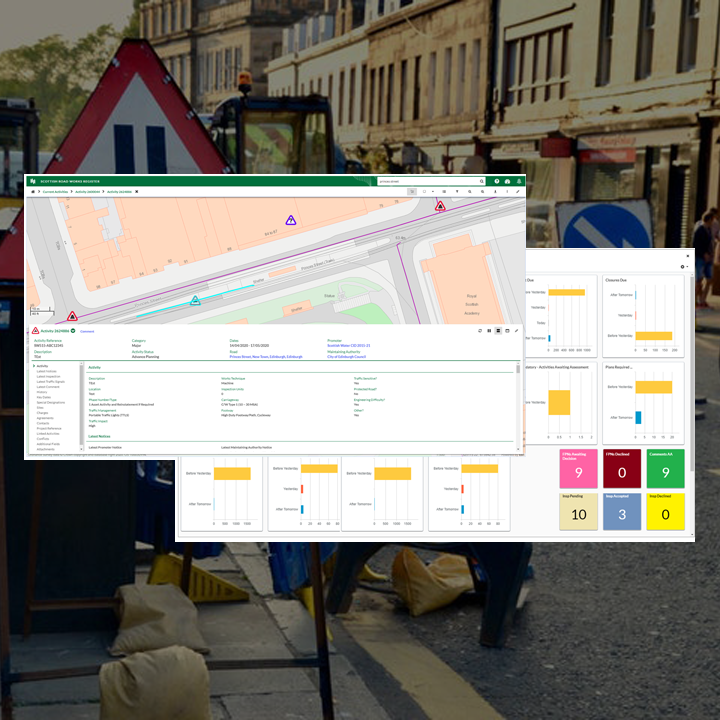Click the map filter funnel icon

coord(457,190)
